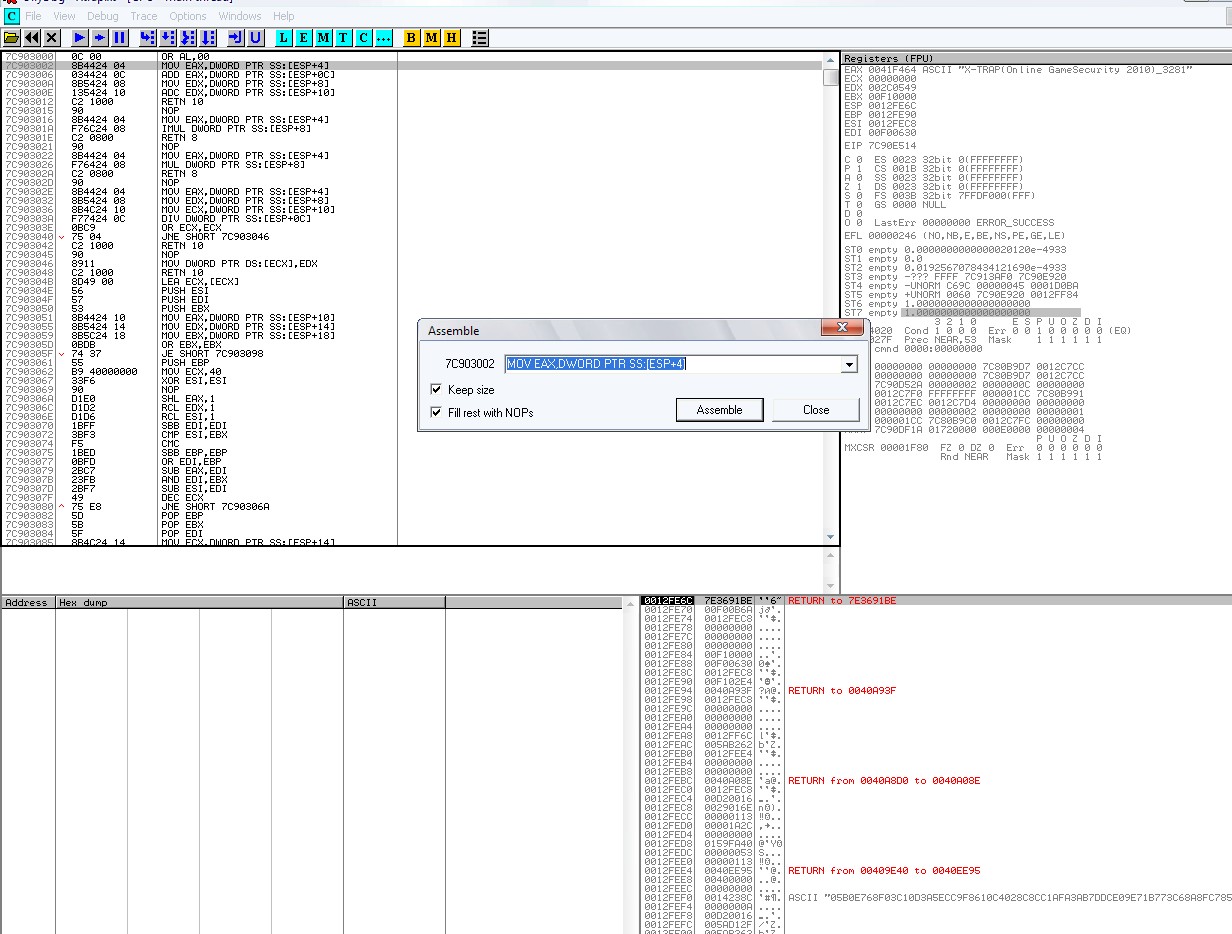Expand the Assemble command history dropdown

849,365
